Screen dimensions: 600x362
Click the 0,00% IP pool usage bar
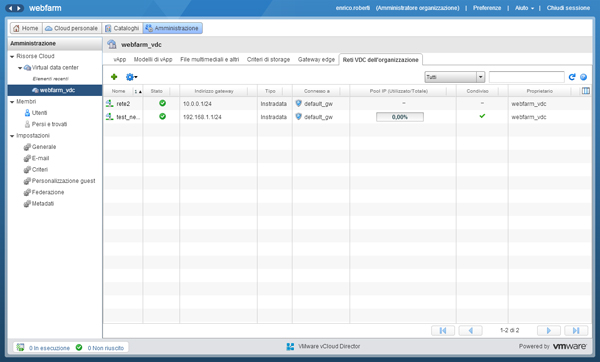click(x=399, y=117)
